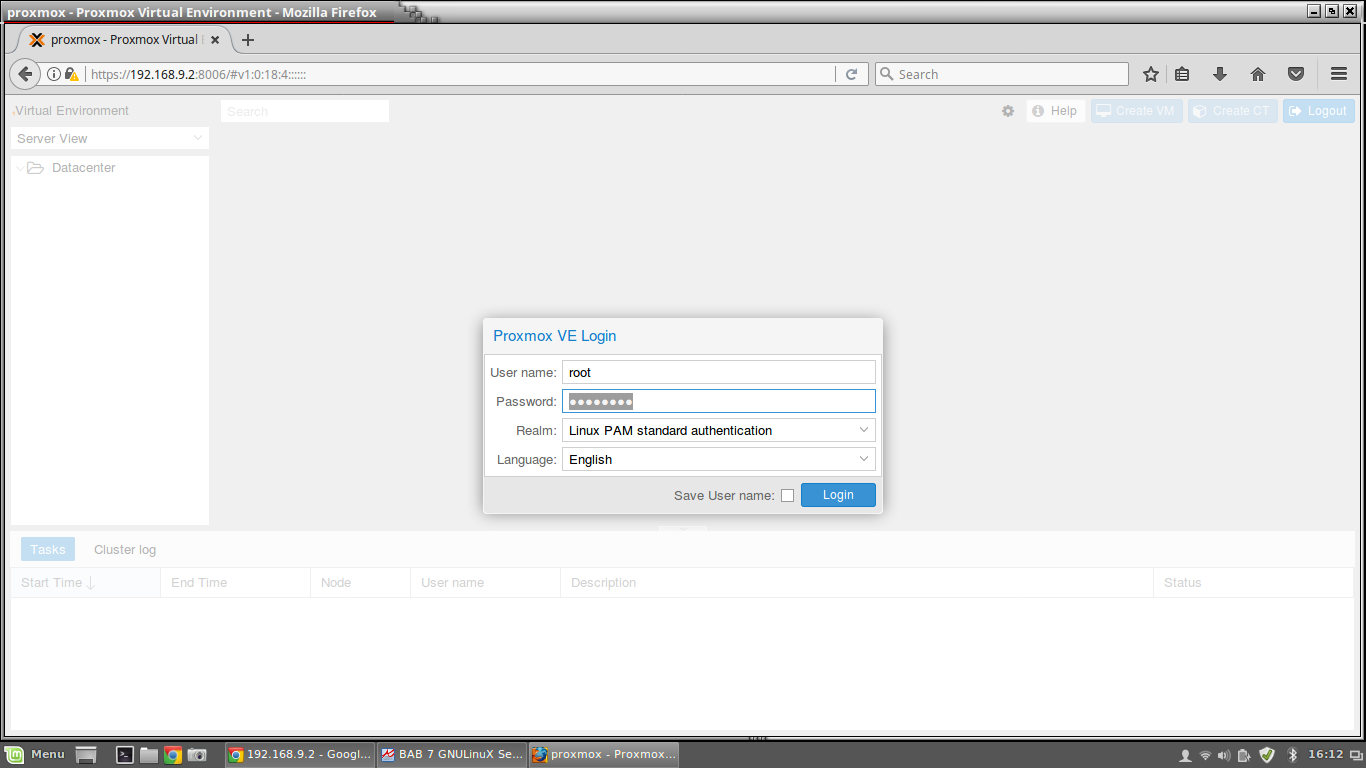Switch to 192.168.9.2 Google Chrome taskbar window
The image size is (1366, 768).
tap(300, 755)
